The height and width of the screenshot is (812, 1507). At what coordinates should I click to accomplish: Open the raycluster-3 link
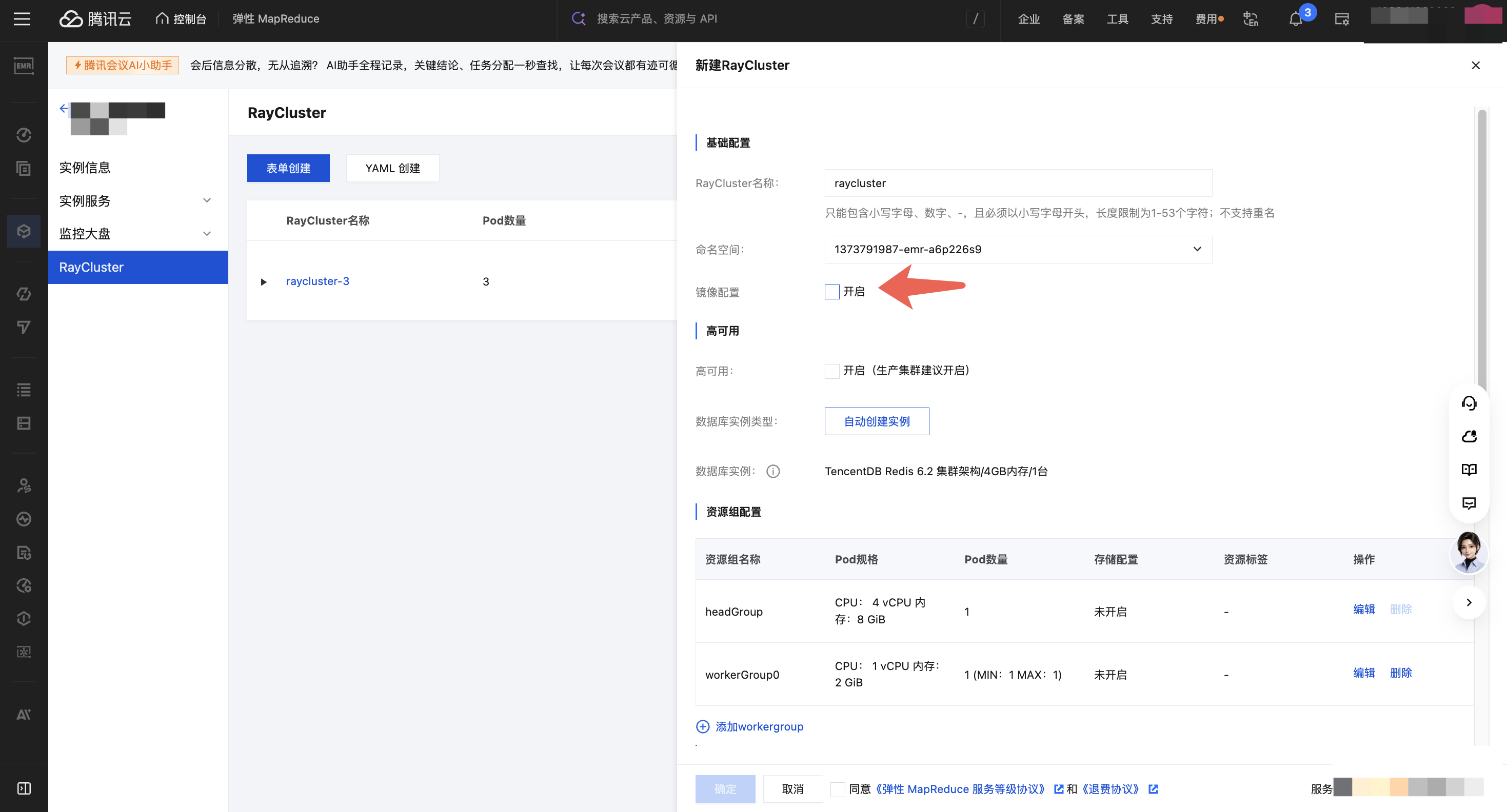click(x=318, y=281)
